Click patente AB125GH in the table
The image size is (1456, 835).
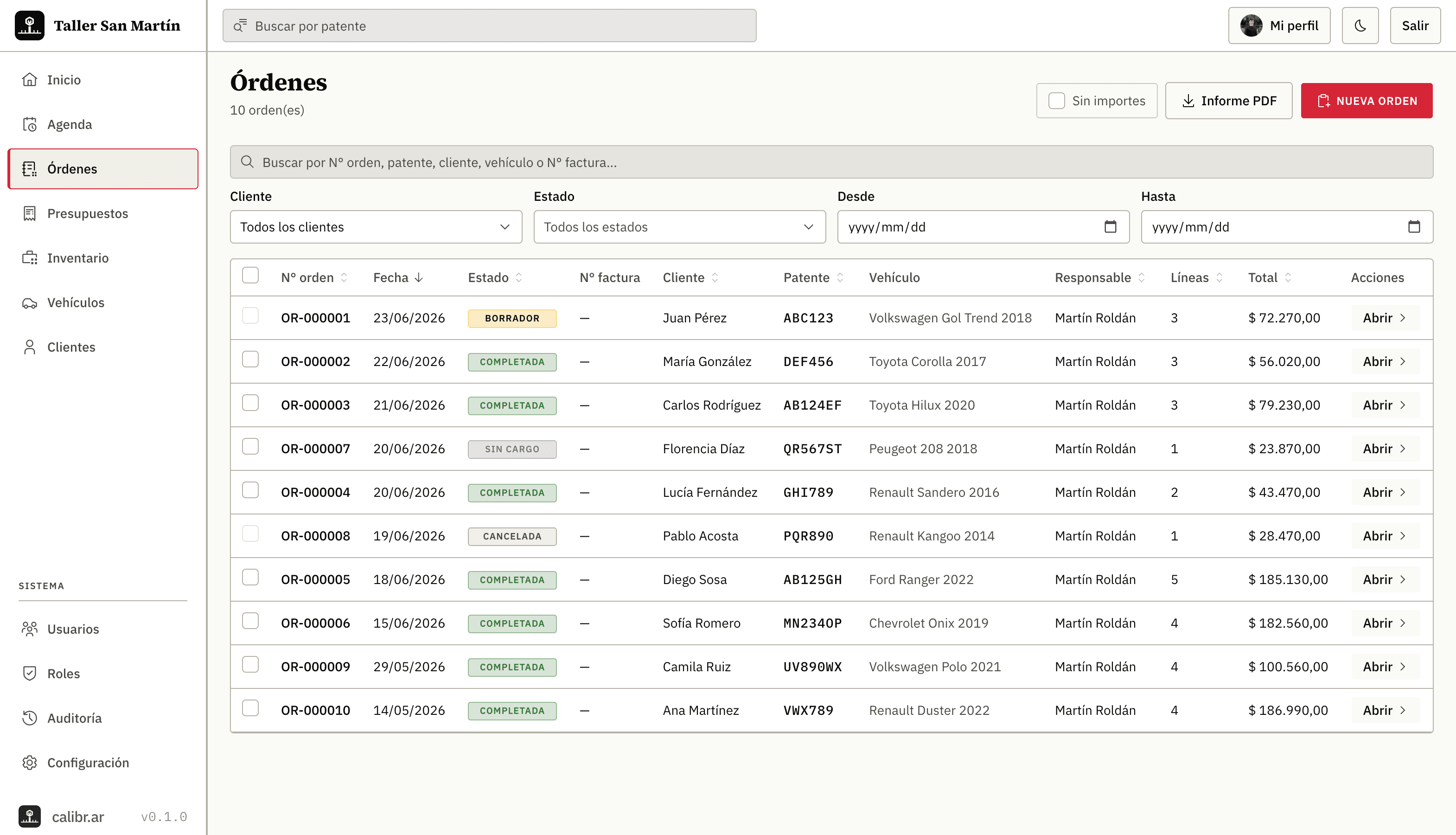(x=812, y=579)
